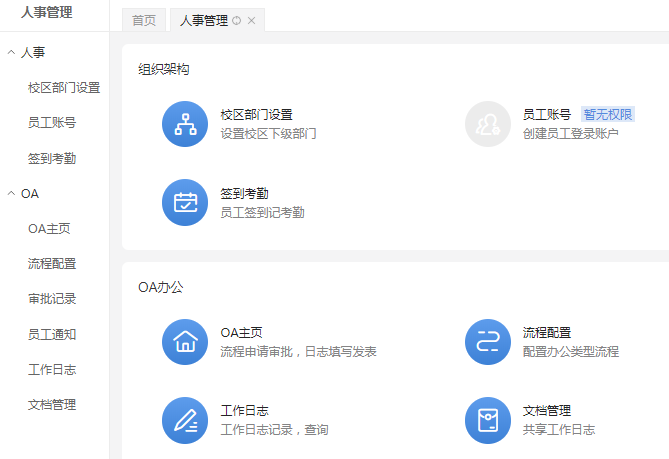The width and height of the screenshot is (669, 459).
Task: Click the greyed-out 员工账号 user icon
Action: click(488, 124)
